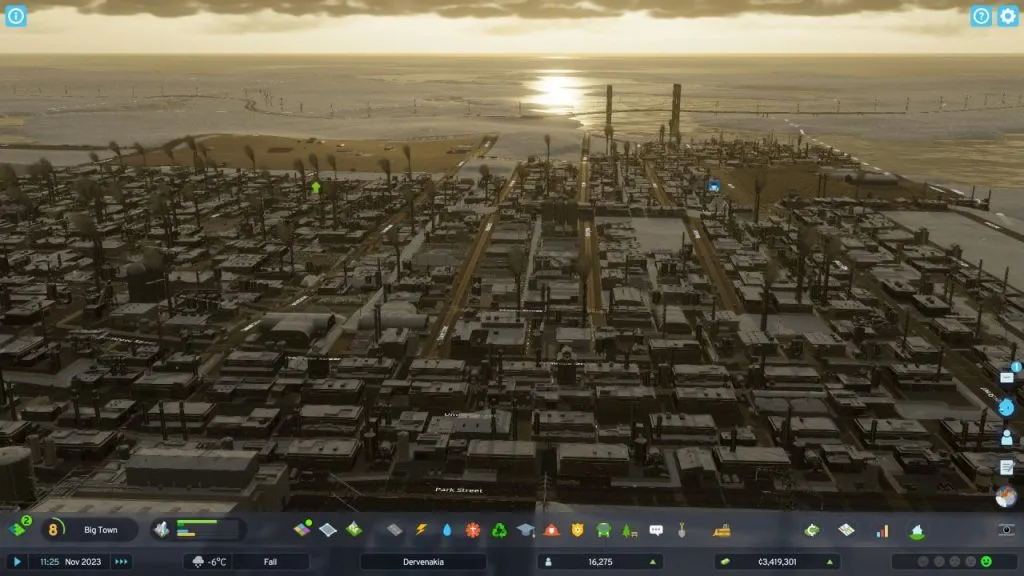Open the fire and rescue icon

click(x=551, y=530)
